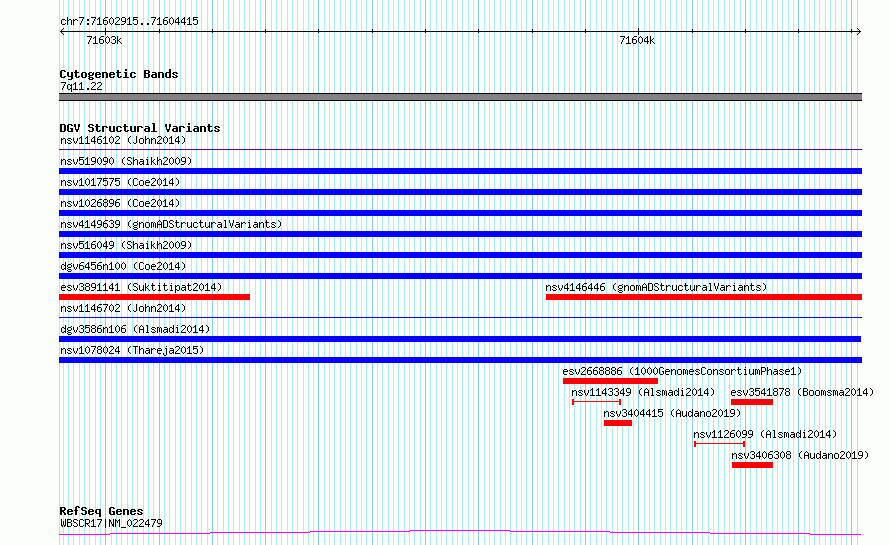Click the nsv1143349 (Alsmadi2014) interval marker
The width and height of the screenshot is (890, 545).
pyautogui.click(x=597, y=402)
